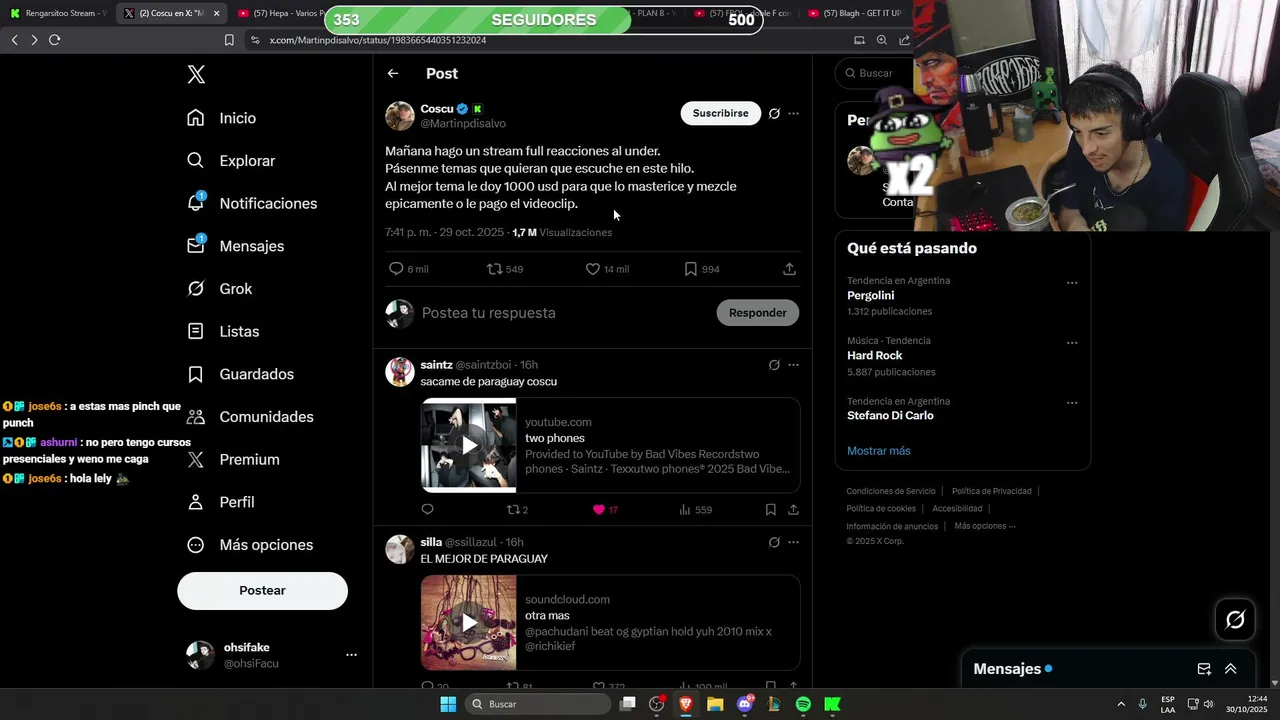
Task: Click Grok icon on saintz reply
Action: point(774,365)
